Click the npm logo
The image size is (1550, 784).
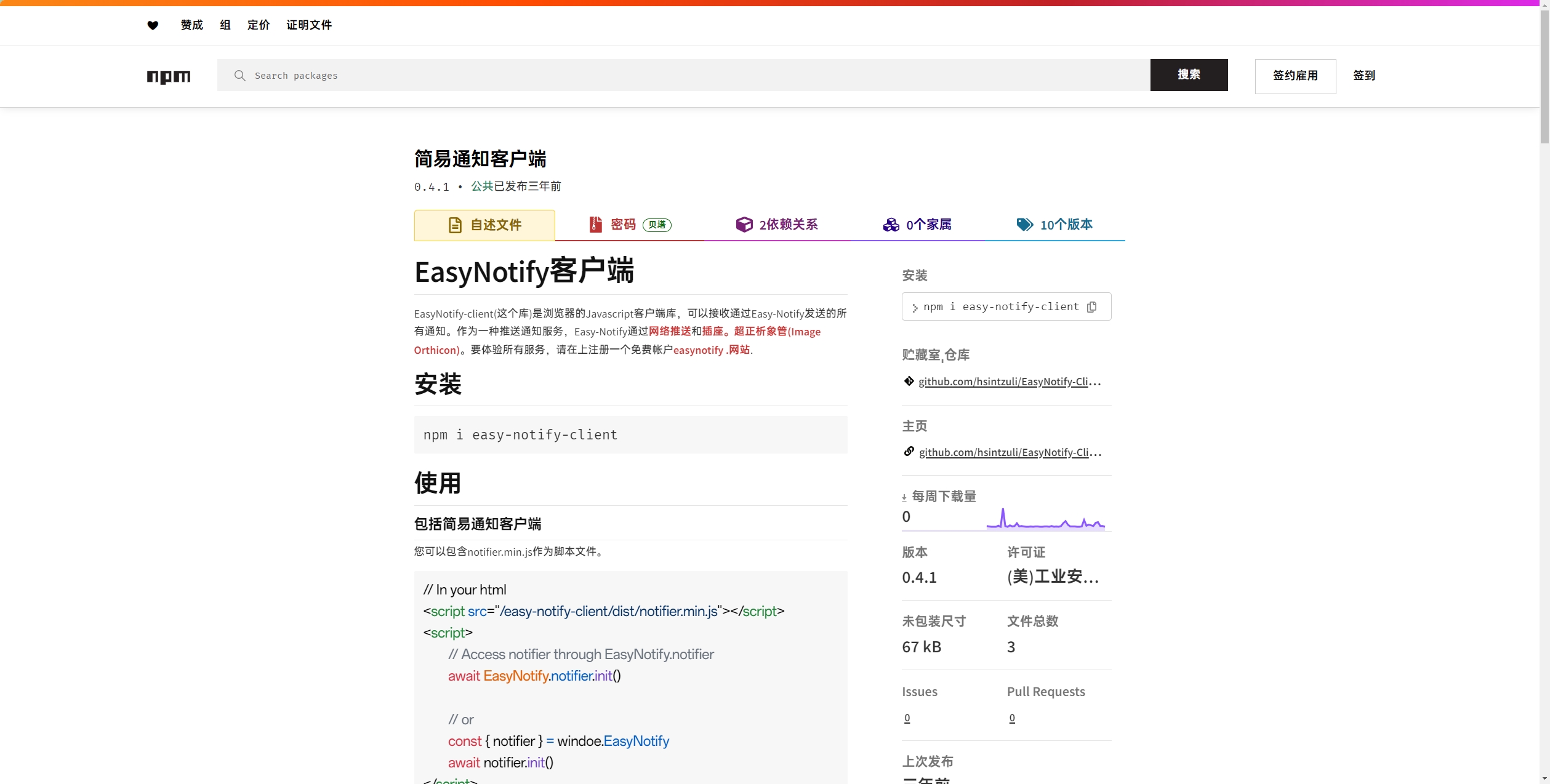point(169,76)
